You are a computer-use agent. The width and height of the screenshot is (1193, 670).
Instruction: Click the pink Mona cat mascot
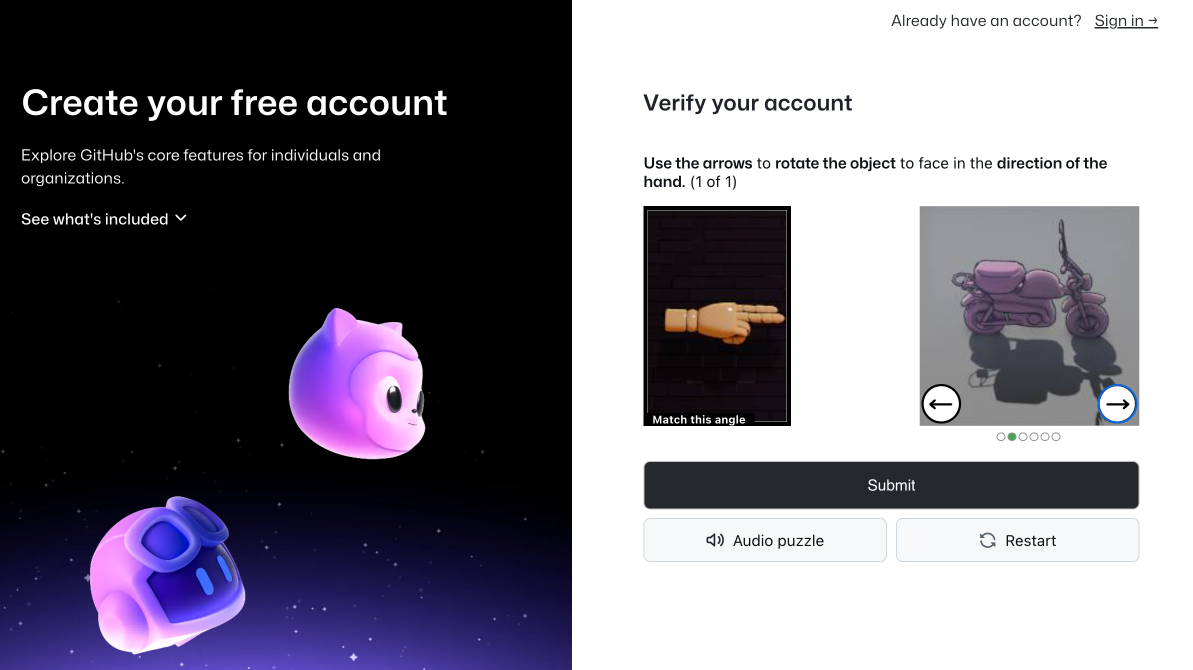point(358,384)
